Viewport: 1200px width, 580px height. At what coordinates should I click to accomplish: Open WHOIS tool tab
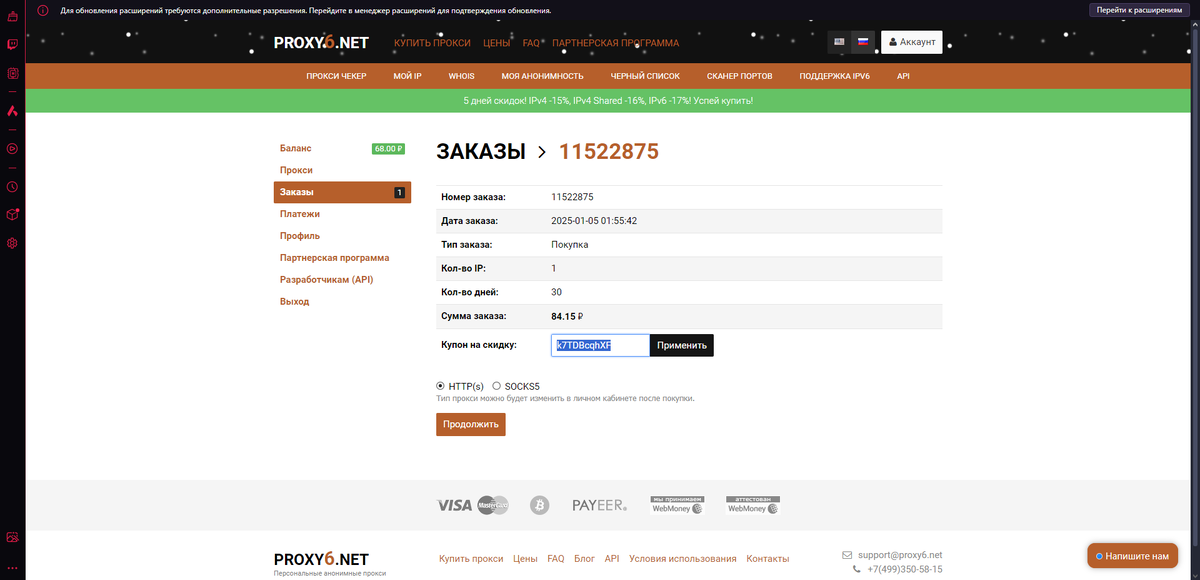pyautogui.click(x=462, y=76)
